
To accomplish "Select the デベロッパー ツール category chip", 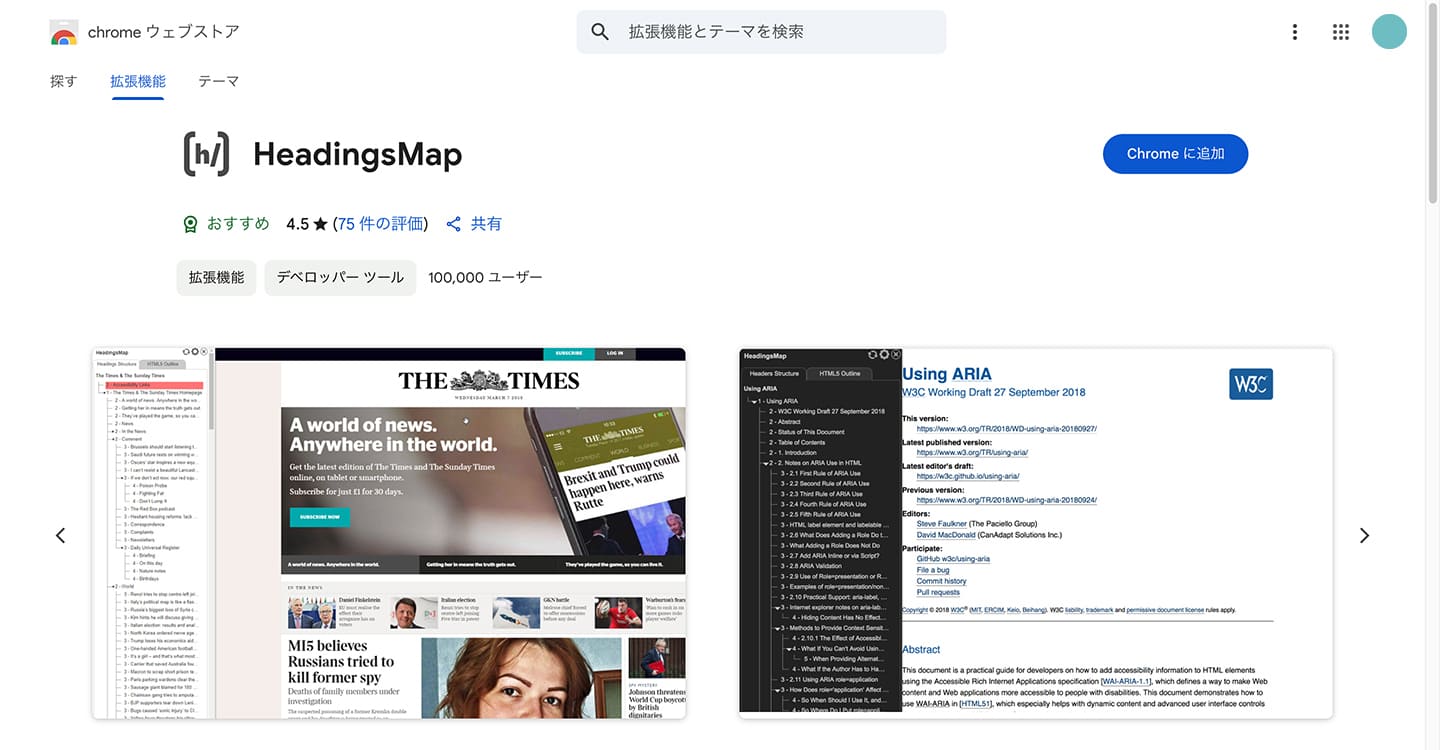I will click(x=340, y=278).
